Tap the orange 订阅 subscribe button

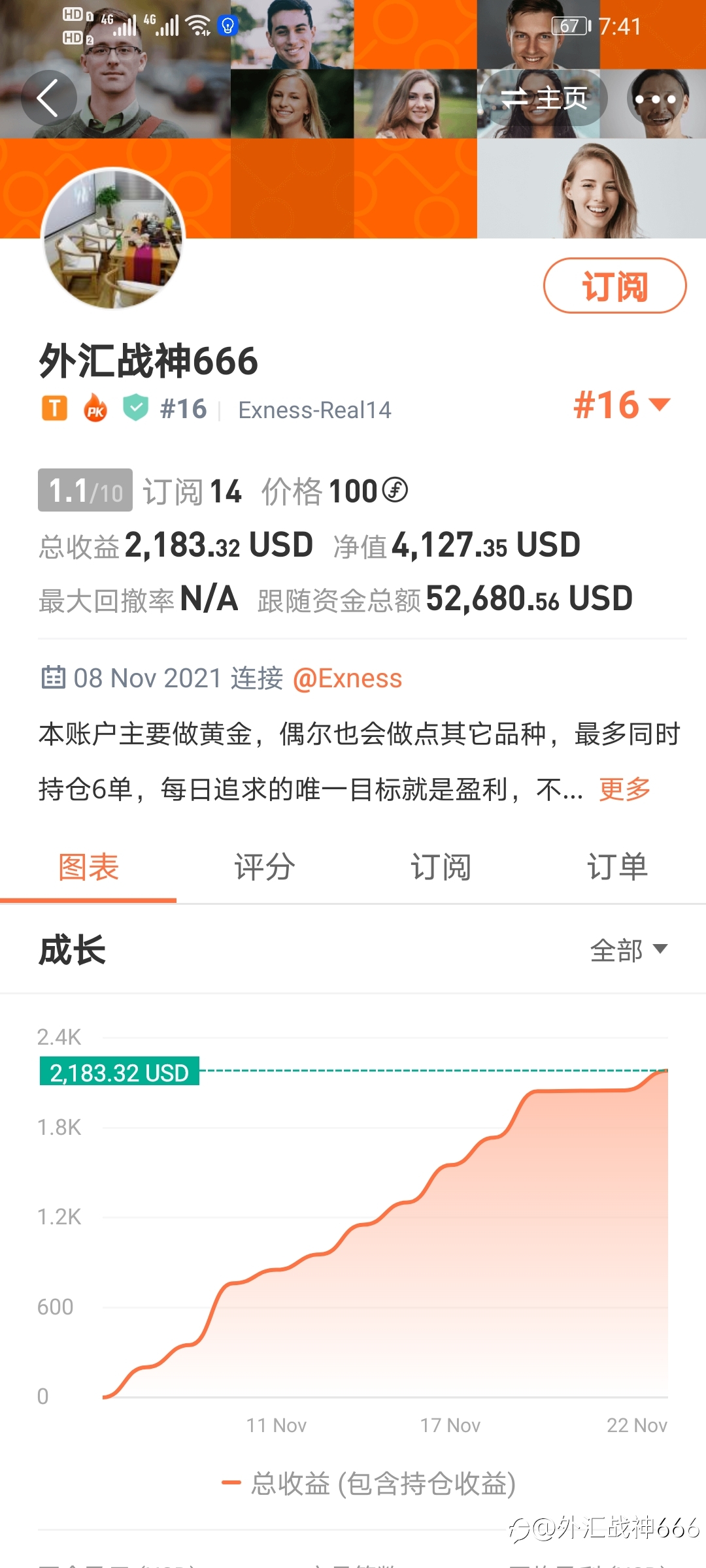[614, 286]
